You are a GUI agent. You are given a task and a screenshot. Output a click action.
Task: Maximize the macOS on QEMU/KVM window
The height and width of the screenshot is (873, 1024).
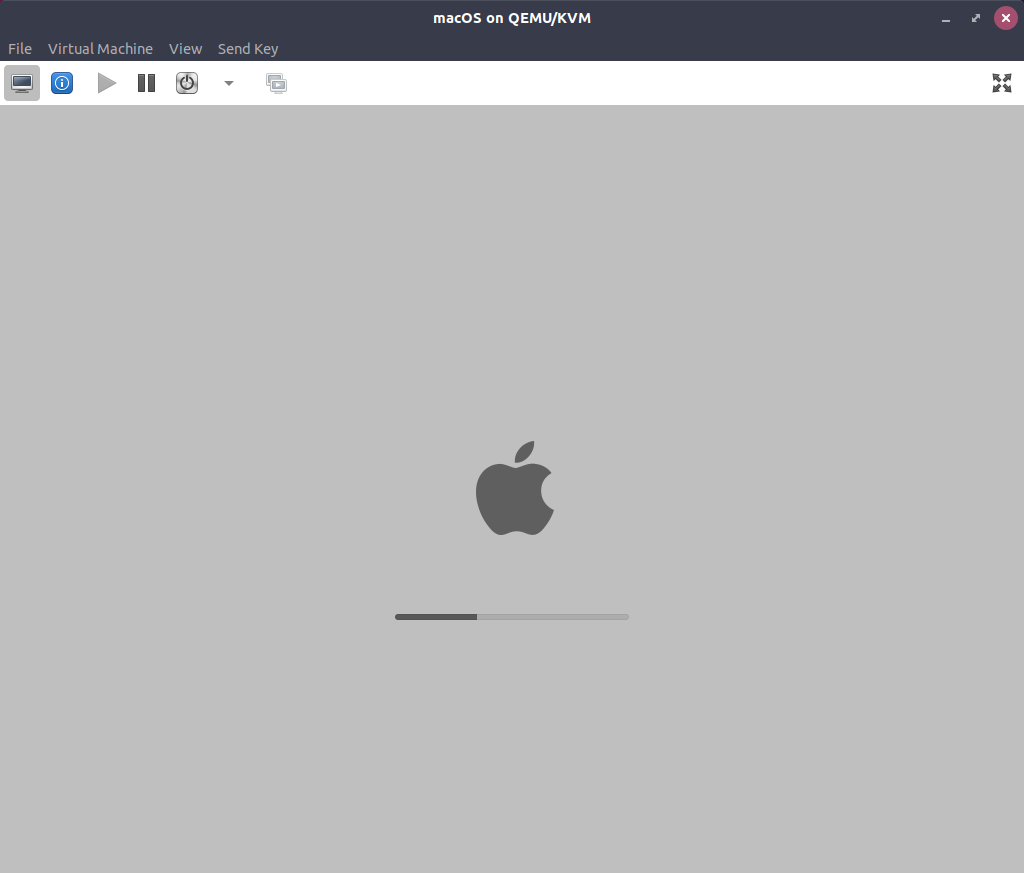point(976,18)
